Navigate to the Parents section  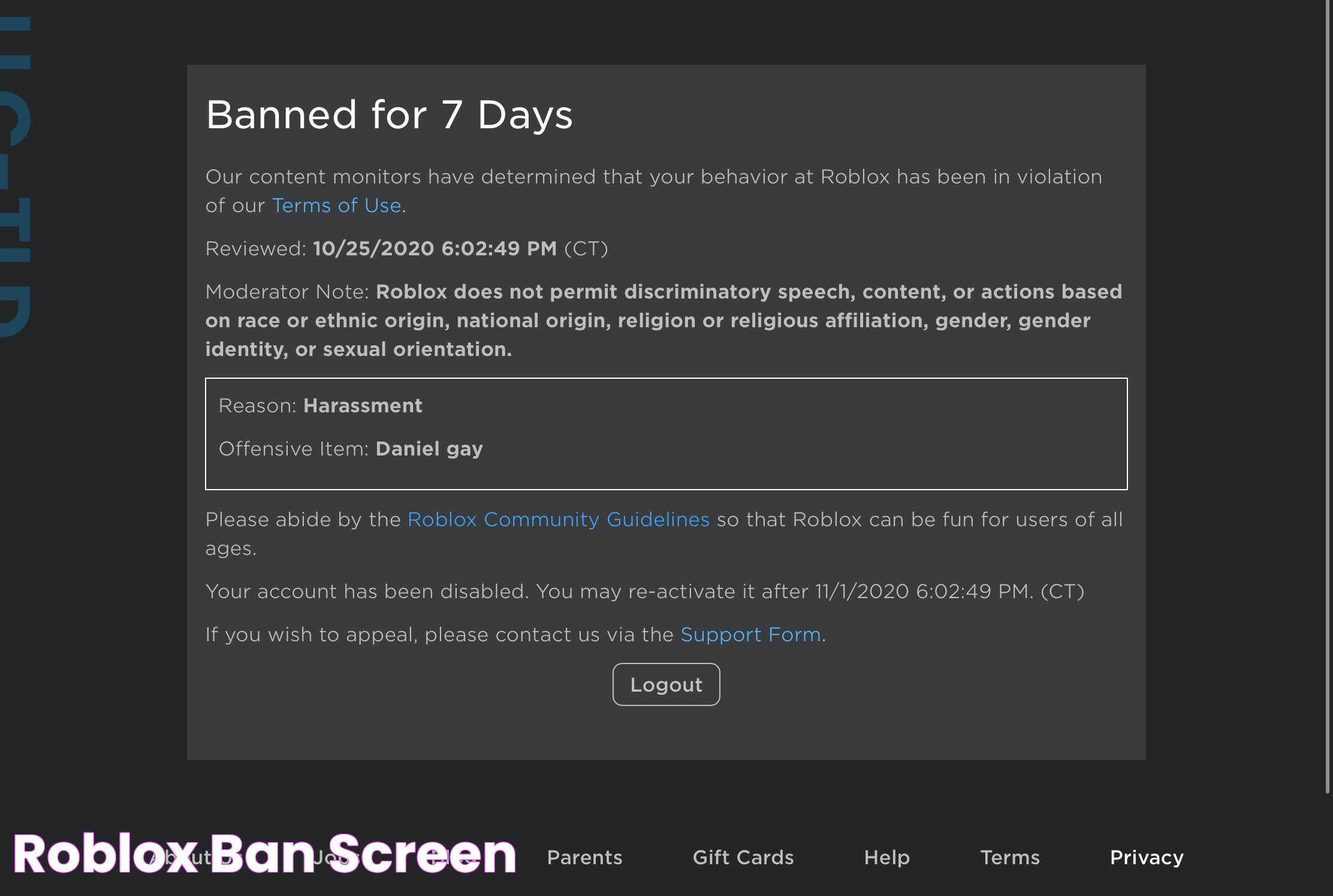(585, 857)
